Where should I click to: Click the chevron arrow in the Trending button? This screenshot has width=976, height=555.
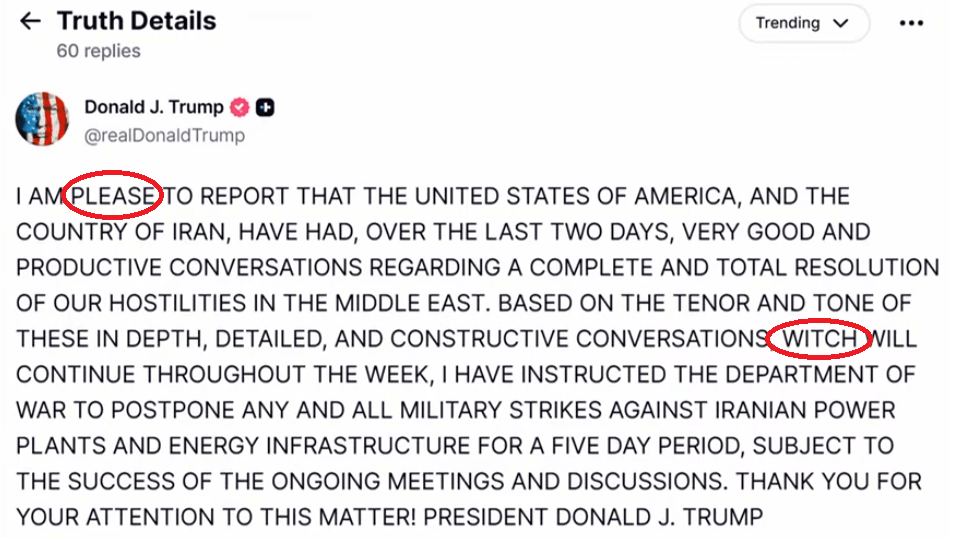840,23
